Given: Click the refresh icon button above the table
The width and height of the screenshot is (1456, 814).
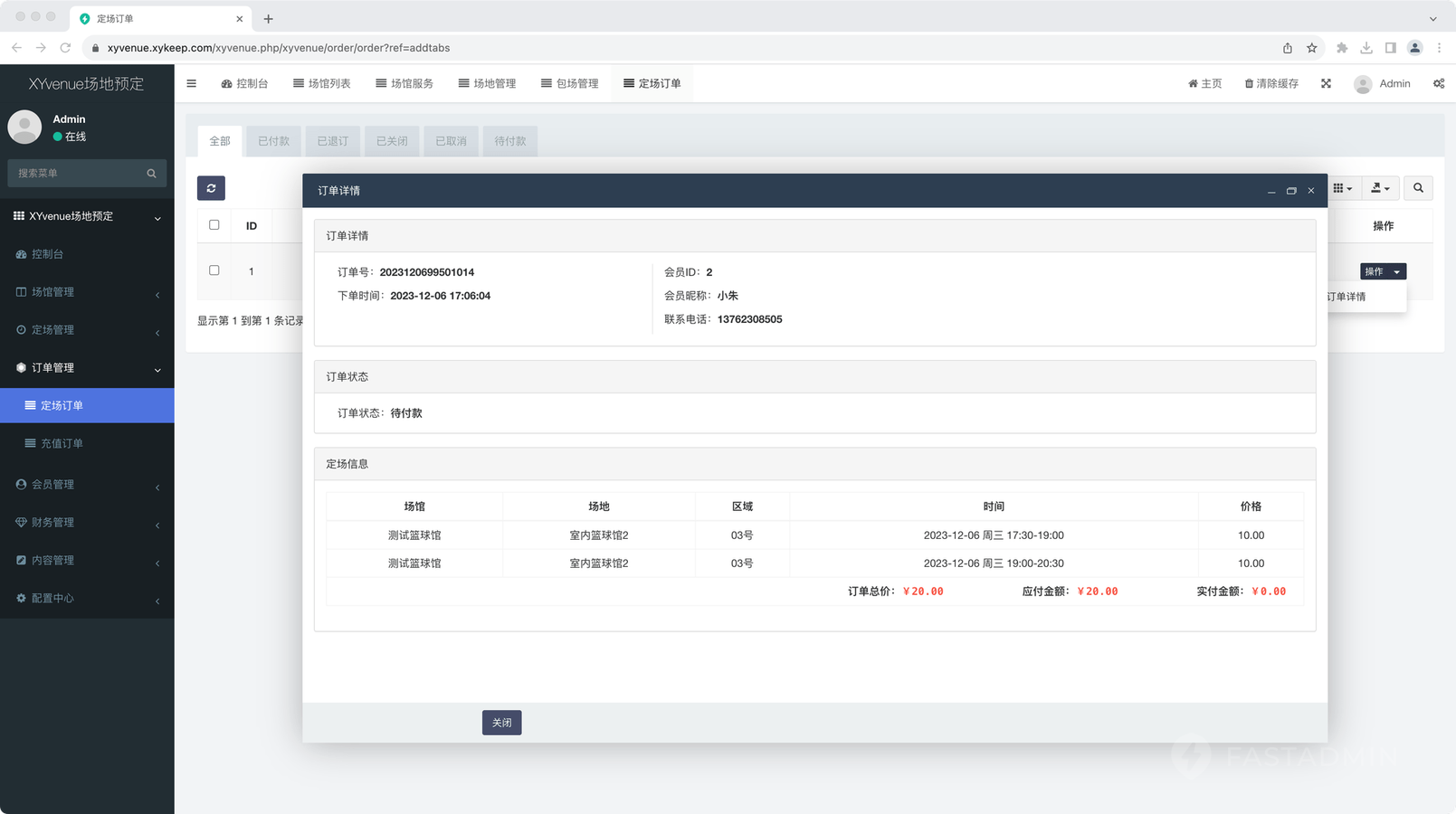Looking at the screenshot, I should click(x=211, y=188).
